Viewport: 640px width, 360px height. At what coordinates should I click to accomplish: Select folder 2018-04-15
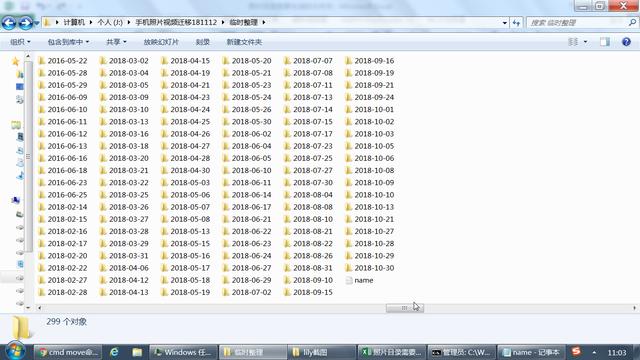(x=186, y=61)
